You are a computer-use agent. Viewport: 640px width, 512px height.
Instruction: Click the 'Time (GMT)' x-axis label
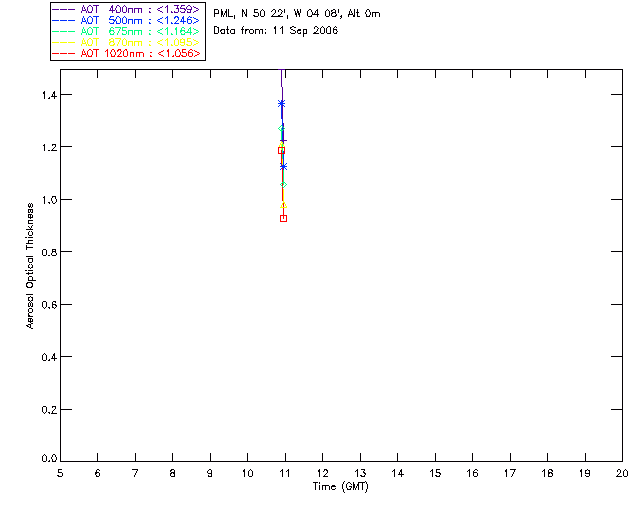tap(341, 487)
